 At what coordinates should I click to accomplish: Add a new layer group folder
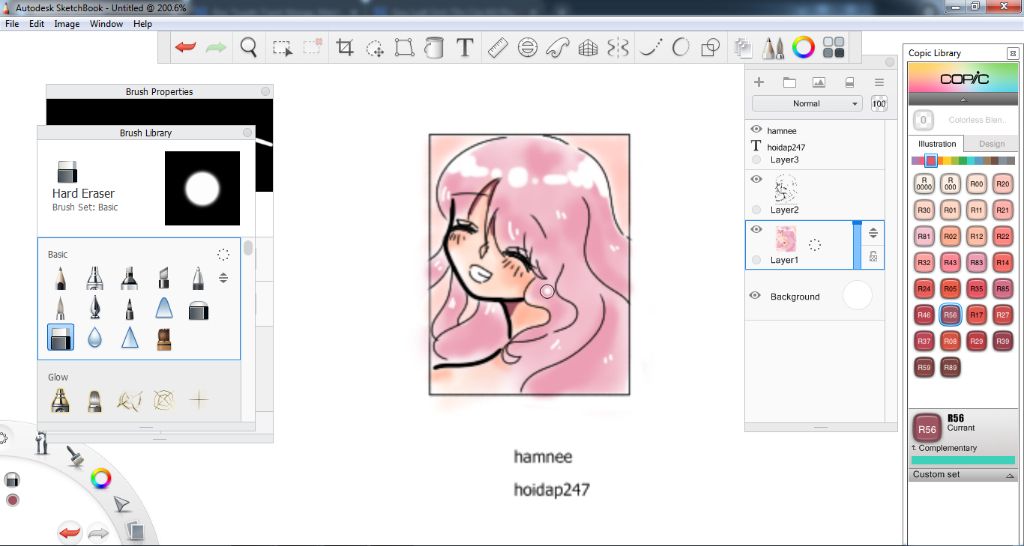[789, 82]
